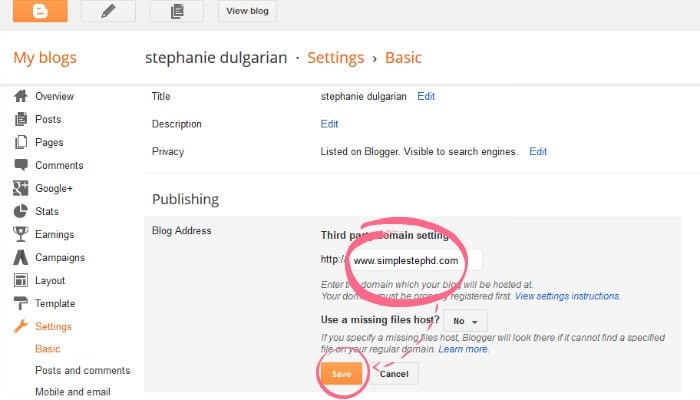700x400 pixels.
Task: Open Mobile and email settings
Action: pyautogui.click(x=73, y=392)
